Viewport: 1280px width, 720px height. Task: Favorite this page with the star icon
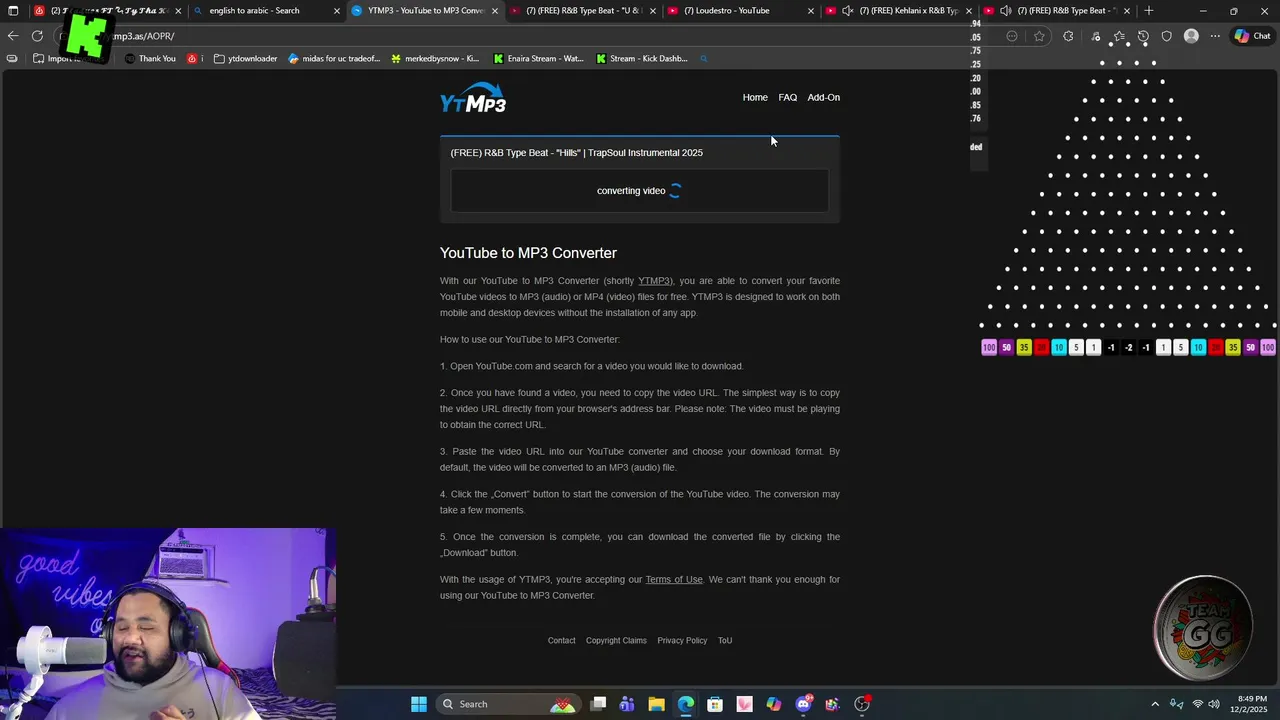pyautogui.click(x=1040, y=36)
